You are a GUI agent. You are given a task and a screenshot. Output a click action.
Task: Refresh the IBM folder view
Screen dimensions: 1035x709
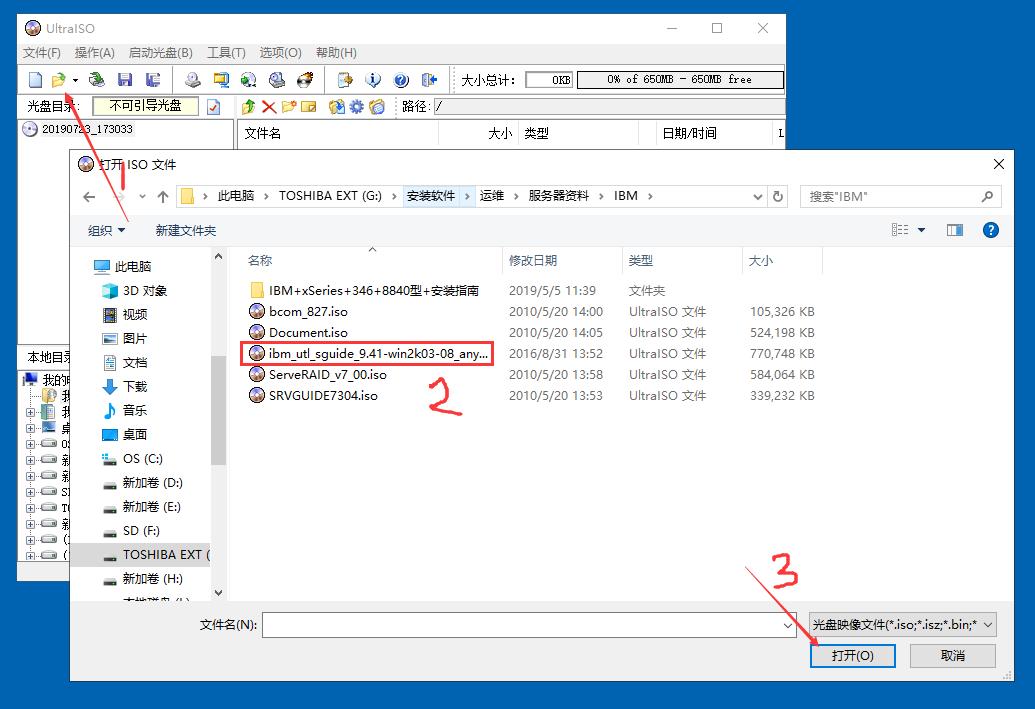pos(778,196)
